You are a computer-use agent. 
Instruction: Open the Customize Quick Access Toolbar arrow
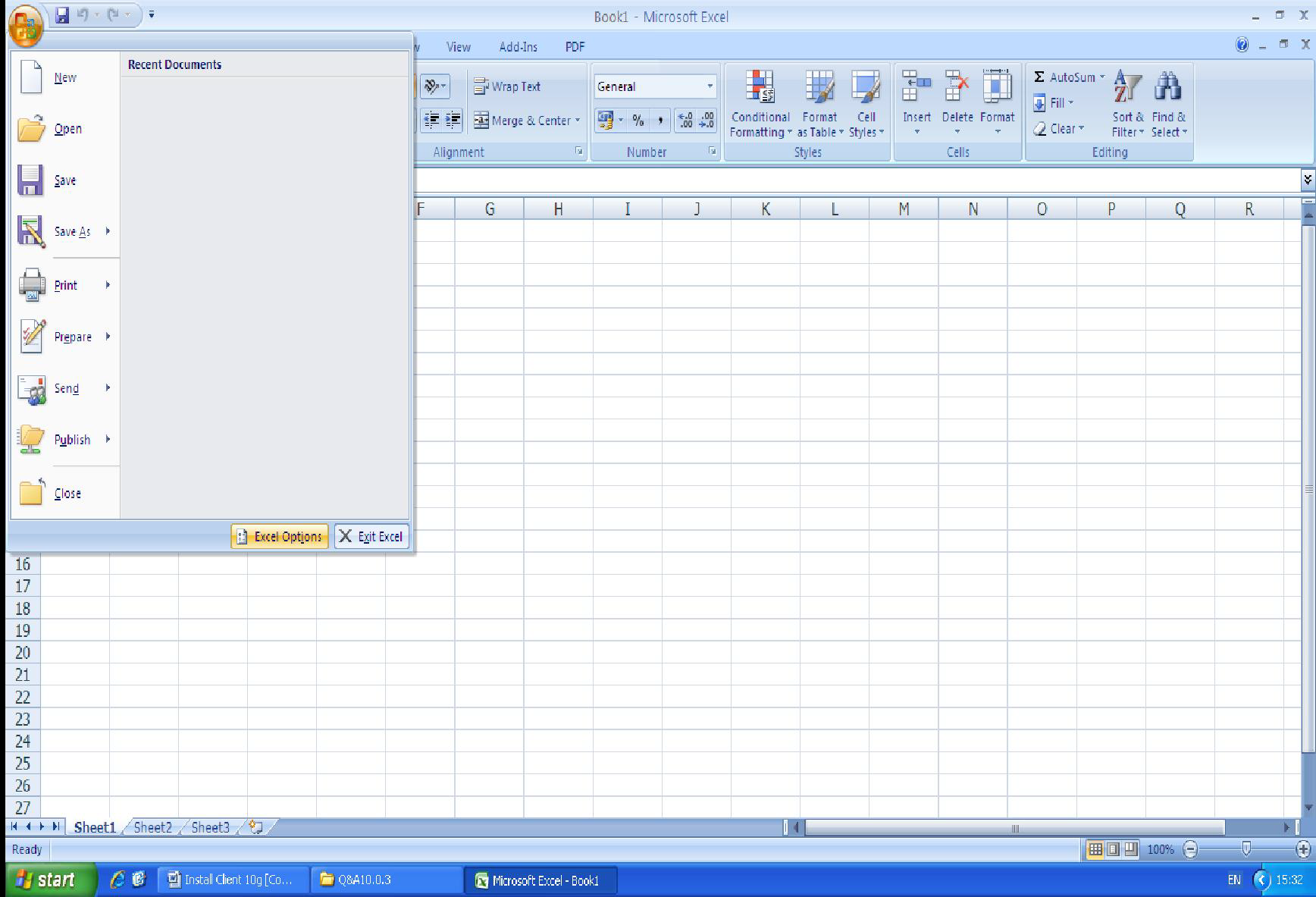pos(152,14)
